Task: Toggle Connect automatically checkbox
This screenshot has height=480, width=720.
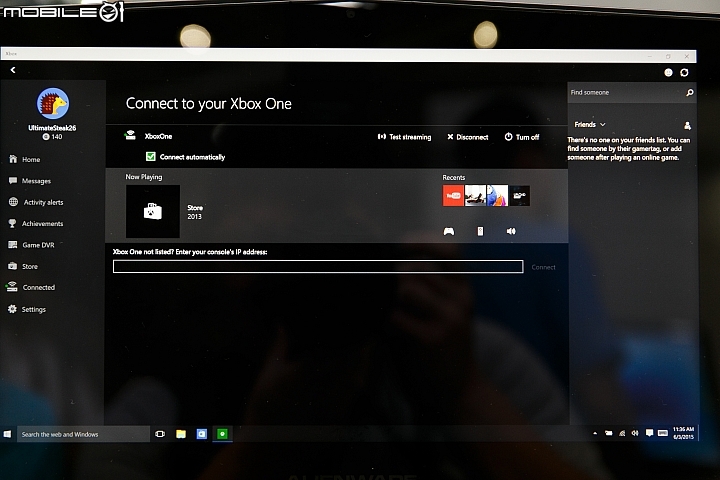Action: point(151,157)
